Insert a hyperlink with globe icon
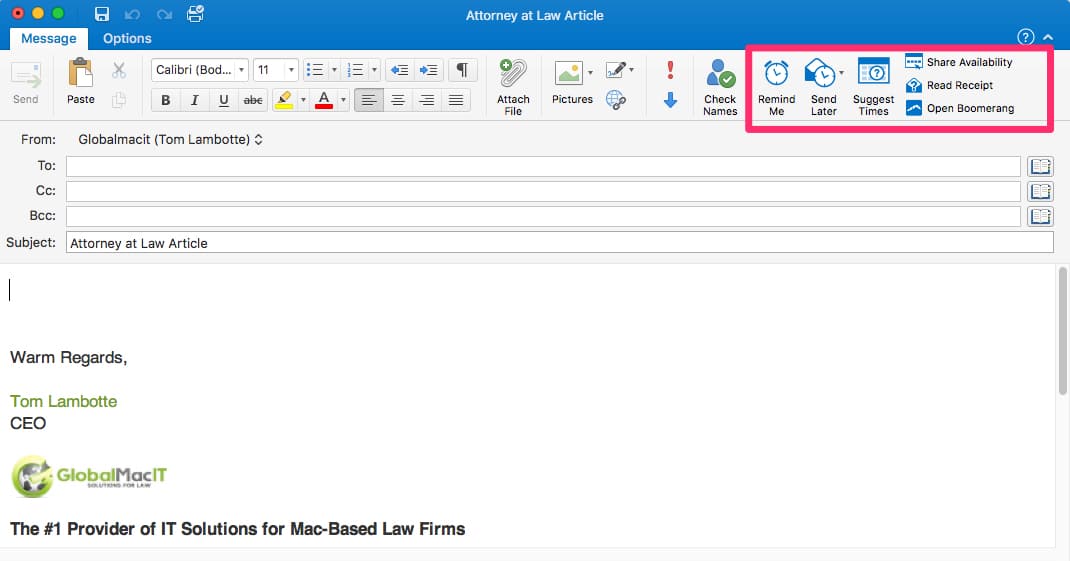This screenshot has height=561, width=1070. pos(616,100)
